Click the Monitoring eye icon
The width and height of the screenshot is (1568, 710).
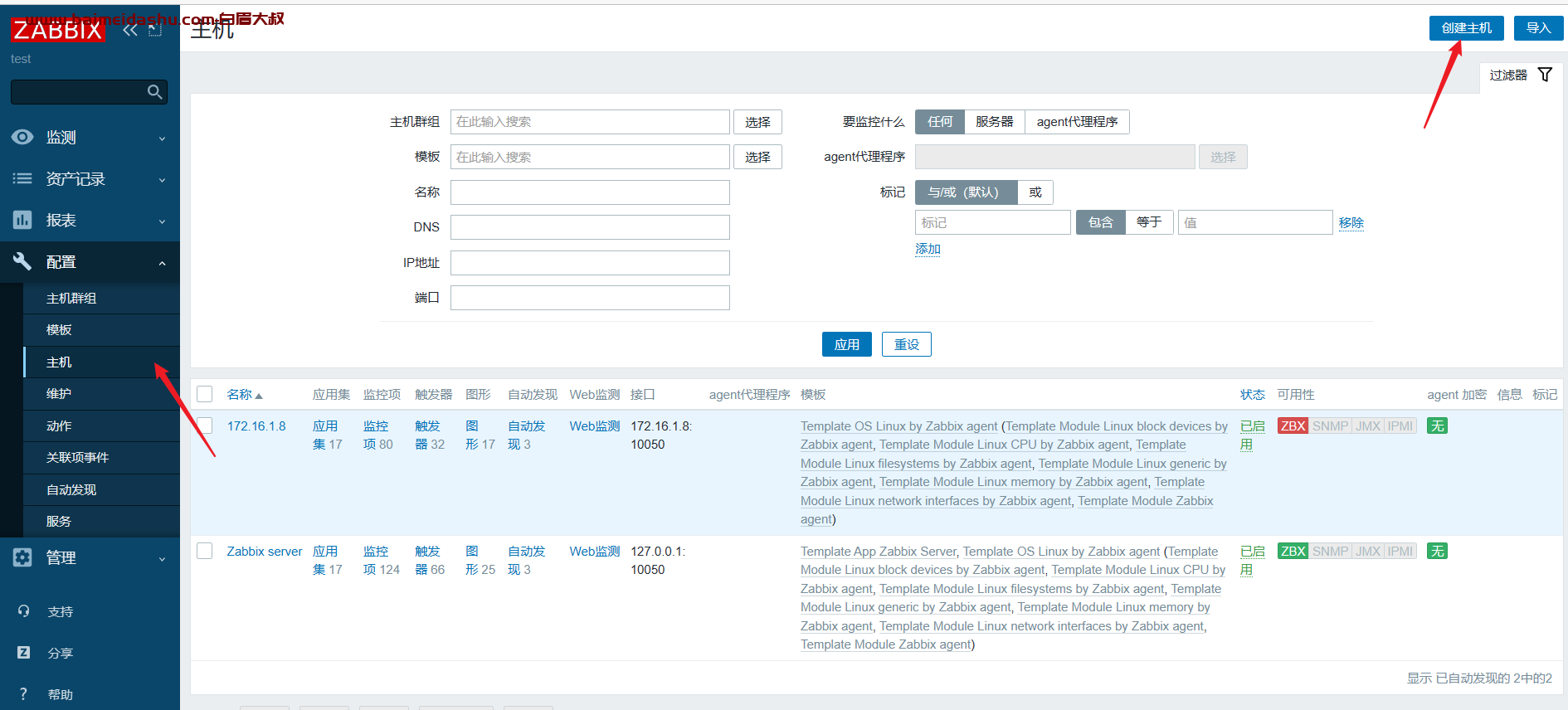coord(22,137)
